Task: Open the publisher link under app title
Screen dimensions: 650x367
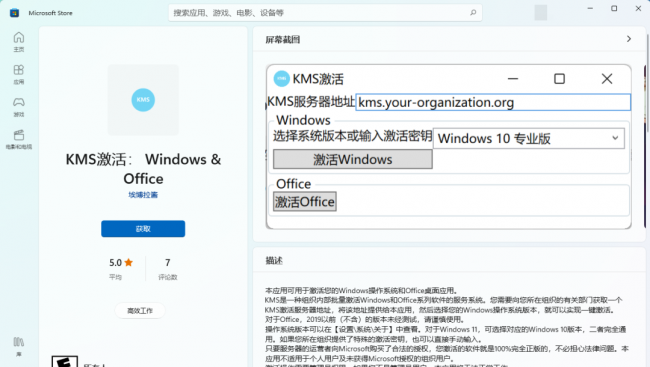Action: point(143,195)
